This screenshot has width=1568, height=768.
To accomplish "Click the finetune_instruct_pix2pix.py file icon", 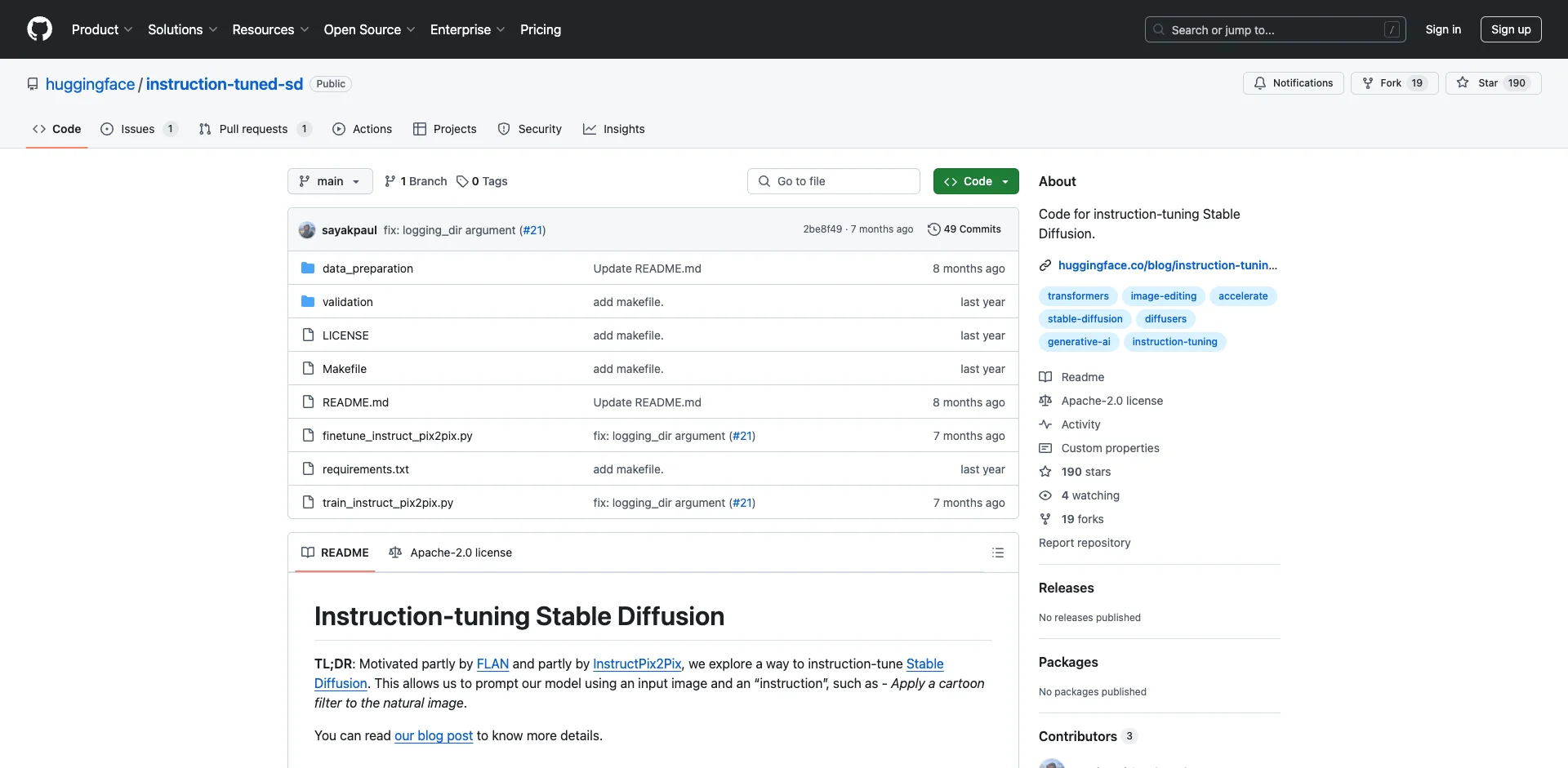I will point(308,436).
